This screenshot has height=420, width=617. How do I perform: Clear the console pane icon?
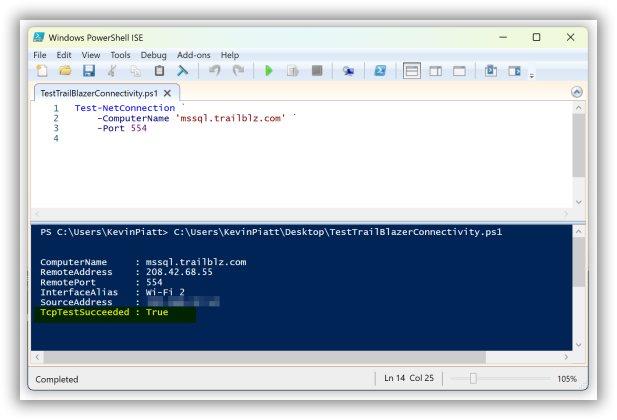tap(183, 71)
